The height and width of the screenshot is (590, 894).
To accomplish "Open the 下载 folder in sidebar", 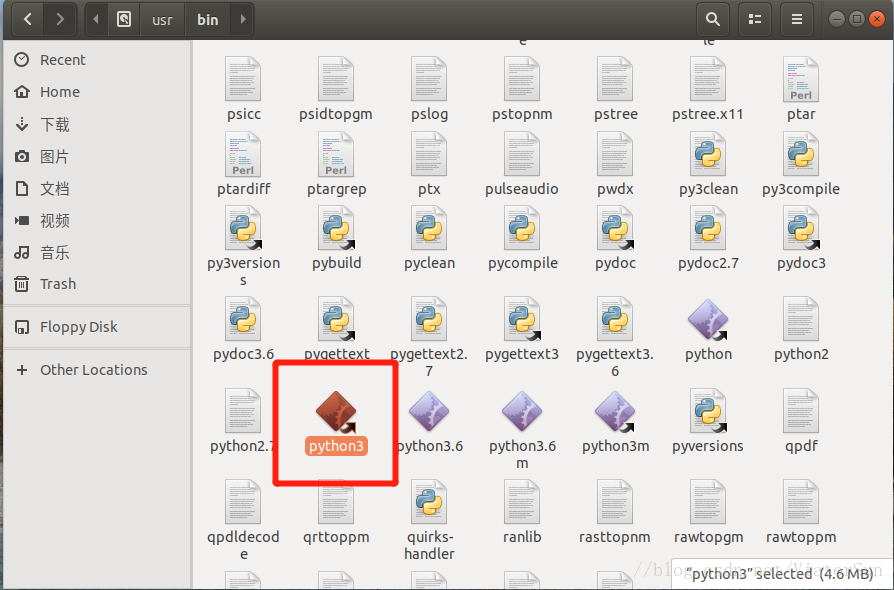I will [x=97, y=124].
